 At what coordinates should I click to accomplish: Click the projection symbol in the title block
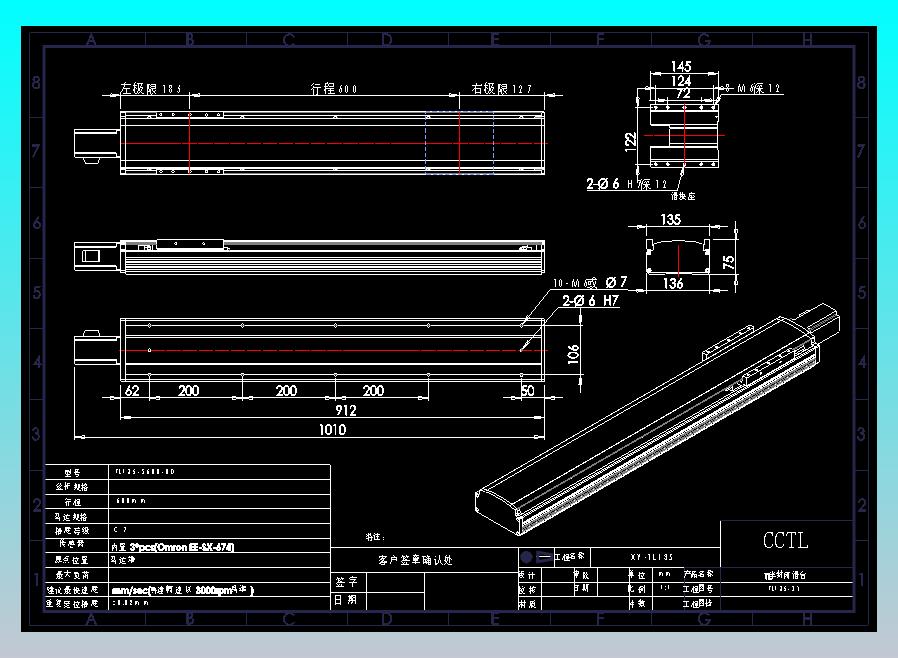(536, 557)
